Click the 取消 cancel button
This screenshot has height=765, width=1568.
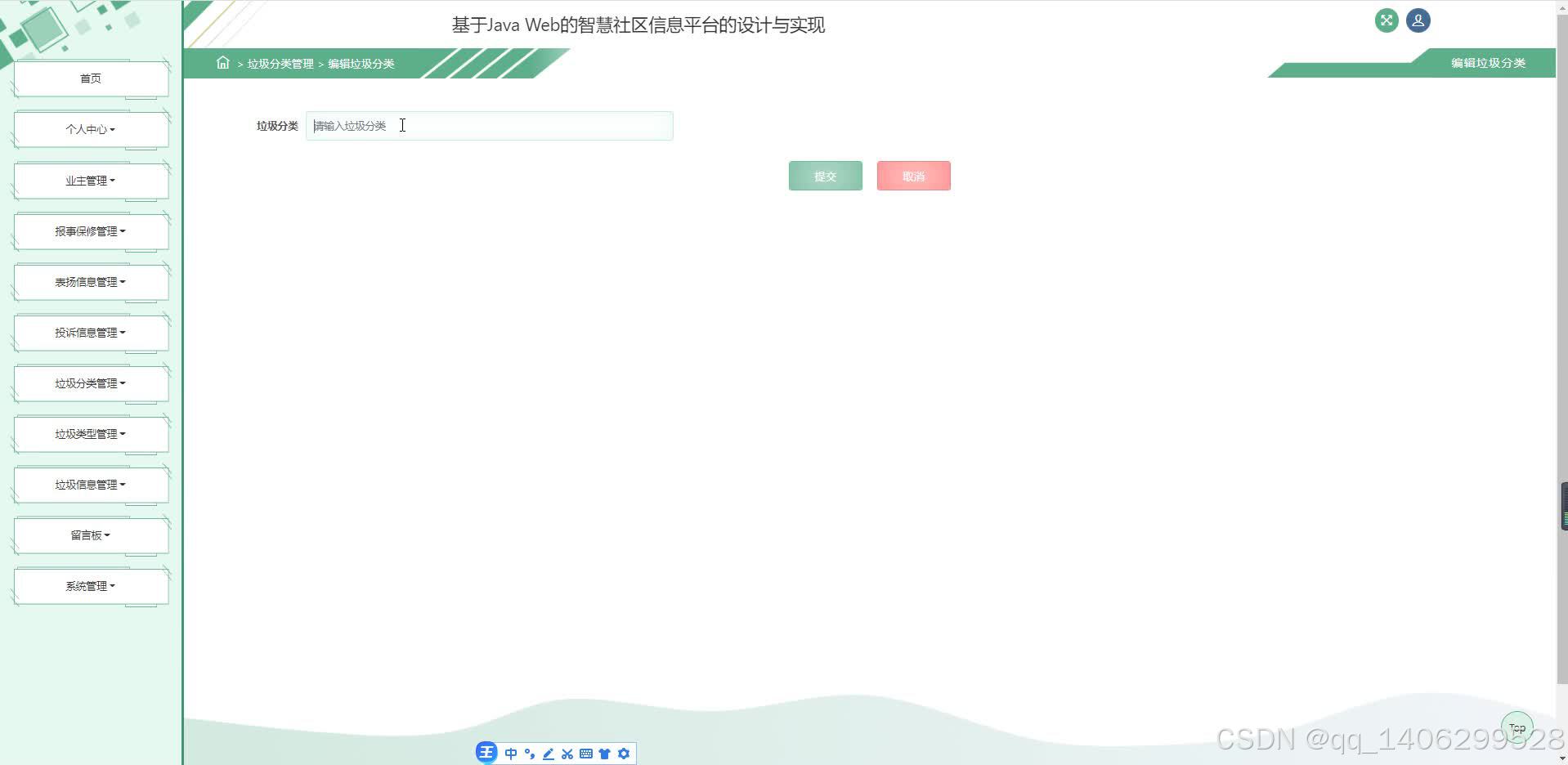coord(912,175)
